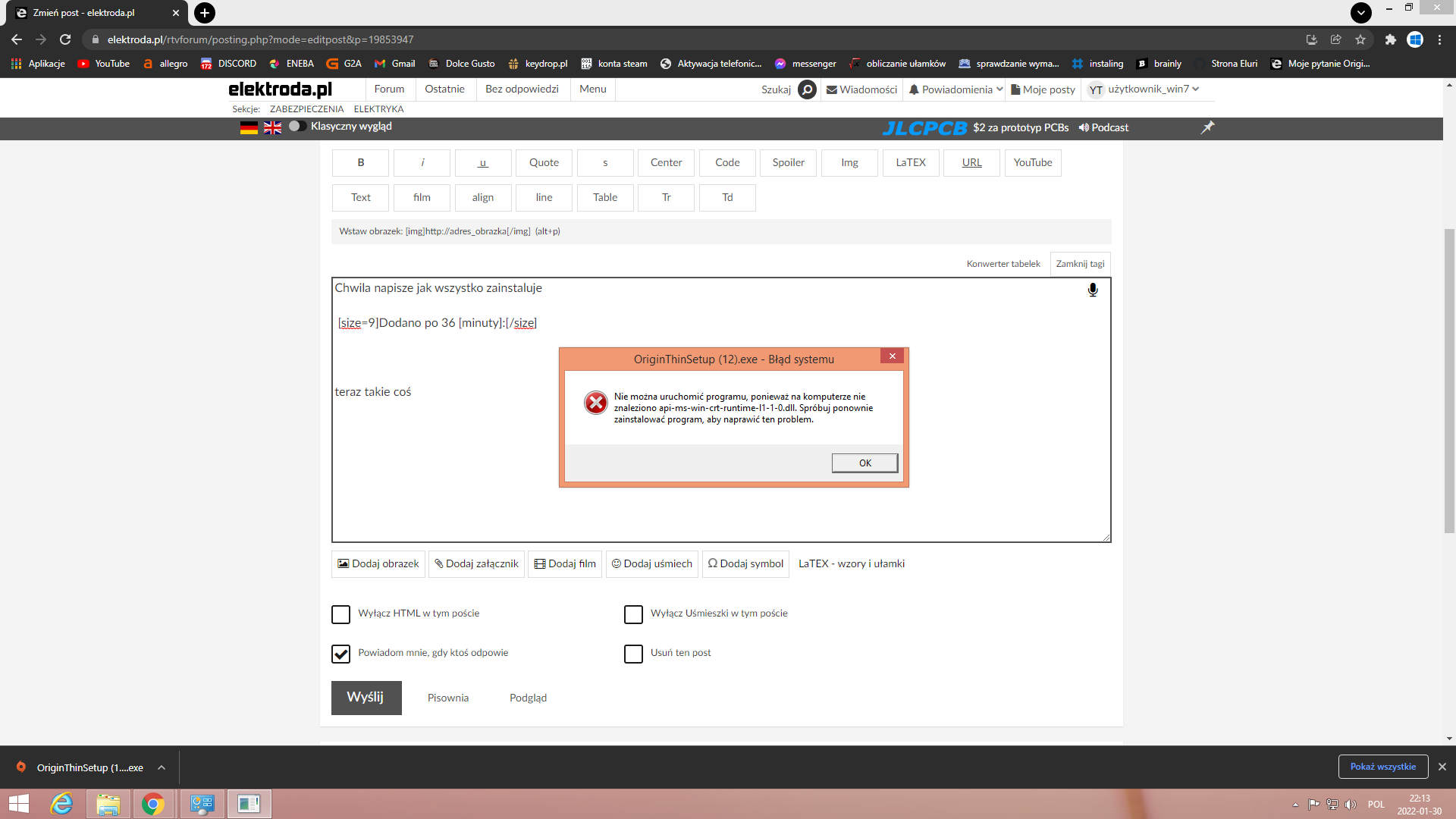Uncheck Powiadom mnie, gdy ktoś odpowie
Viewport: 1456px width, 819px height.
click(x=341, y=654)
